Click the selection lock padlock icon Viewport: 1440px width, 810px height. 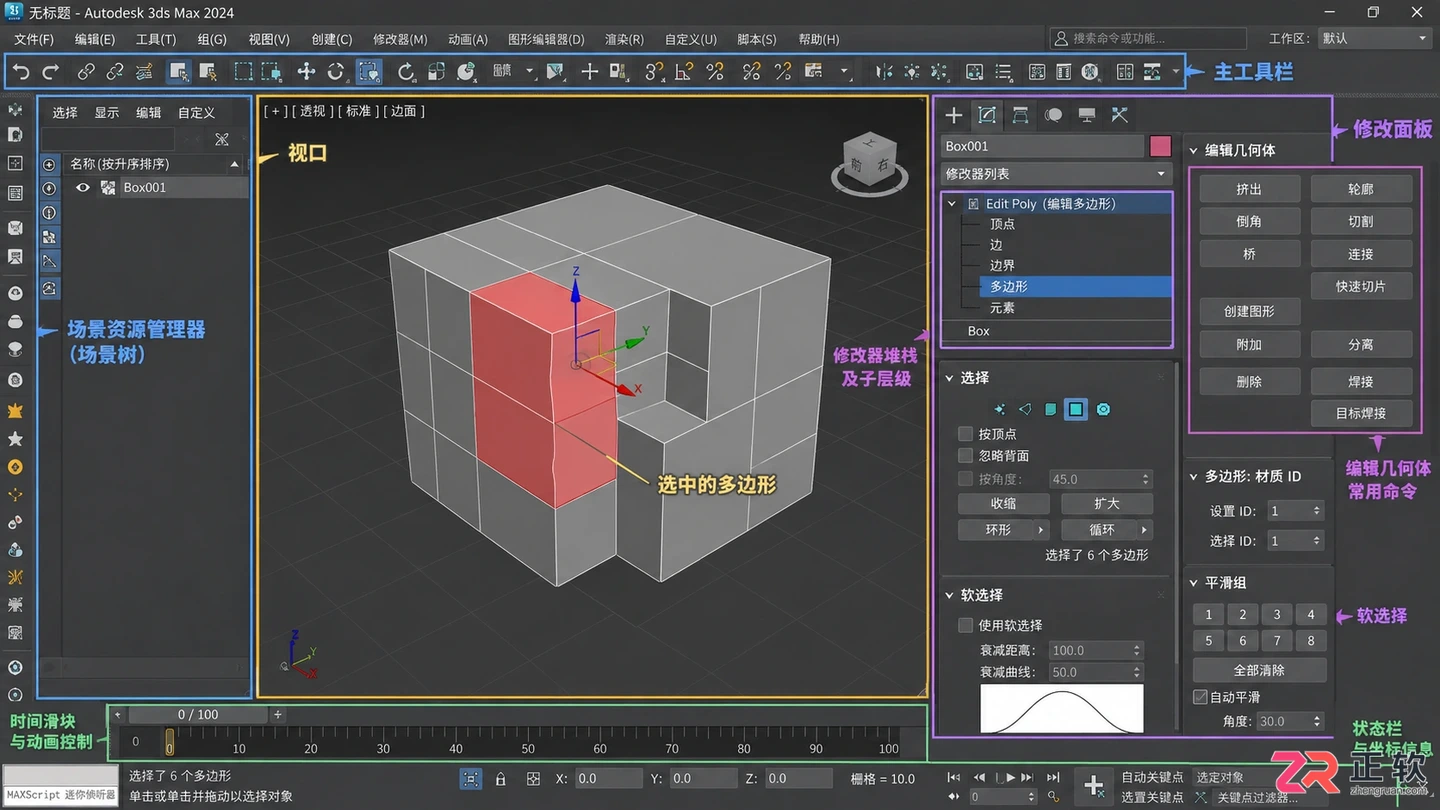click(501, 778)
